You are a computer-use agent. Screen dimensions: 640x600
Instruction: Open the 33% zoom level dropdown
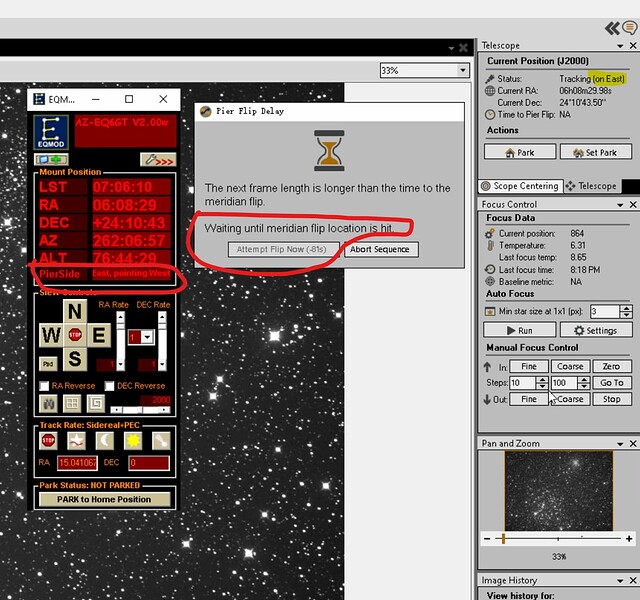[x=463, y=71]
